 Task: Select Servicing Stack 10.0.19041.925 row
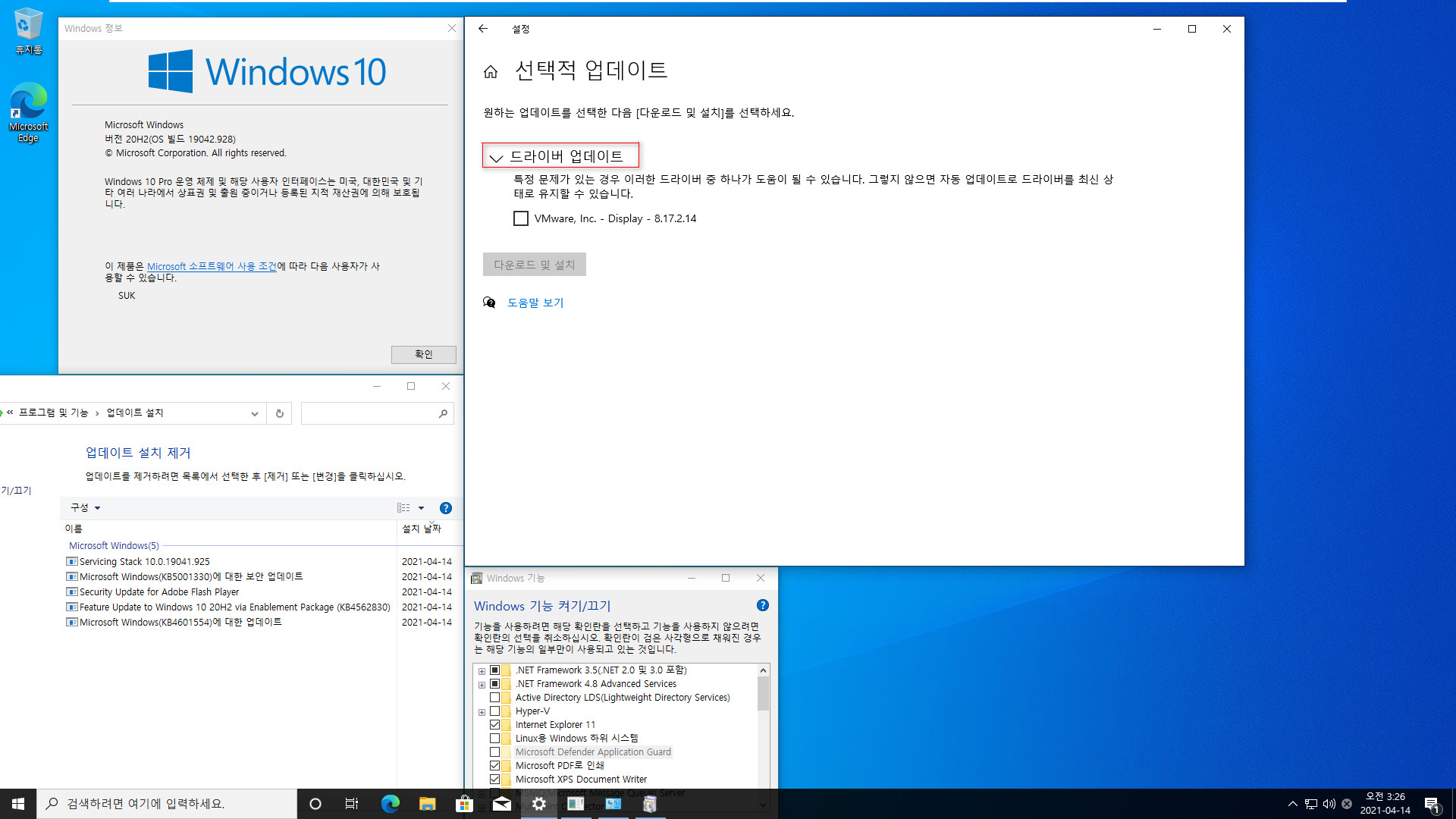[x=258, y=562]
